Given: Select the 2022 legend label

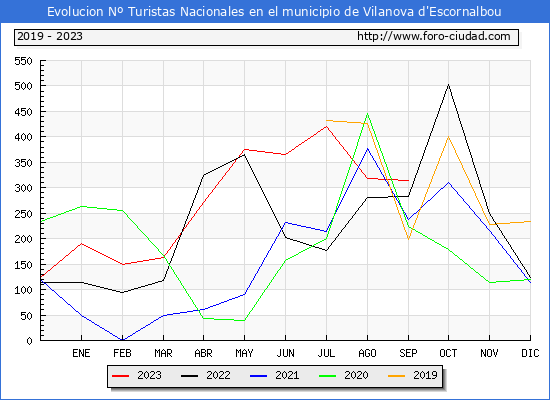Looking at the screenshot, I should (x=218, y=375).
